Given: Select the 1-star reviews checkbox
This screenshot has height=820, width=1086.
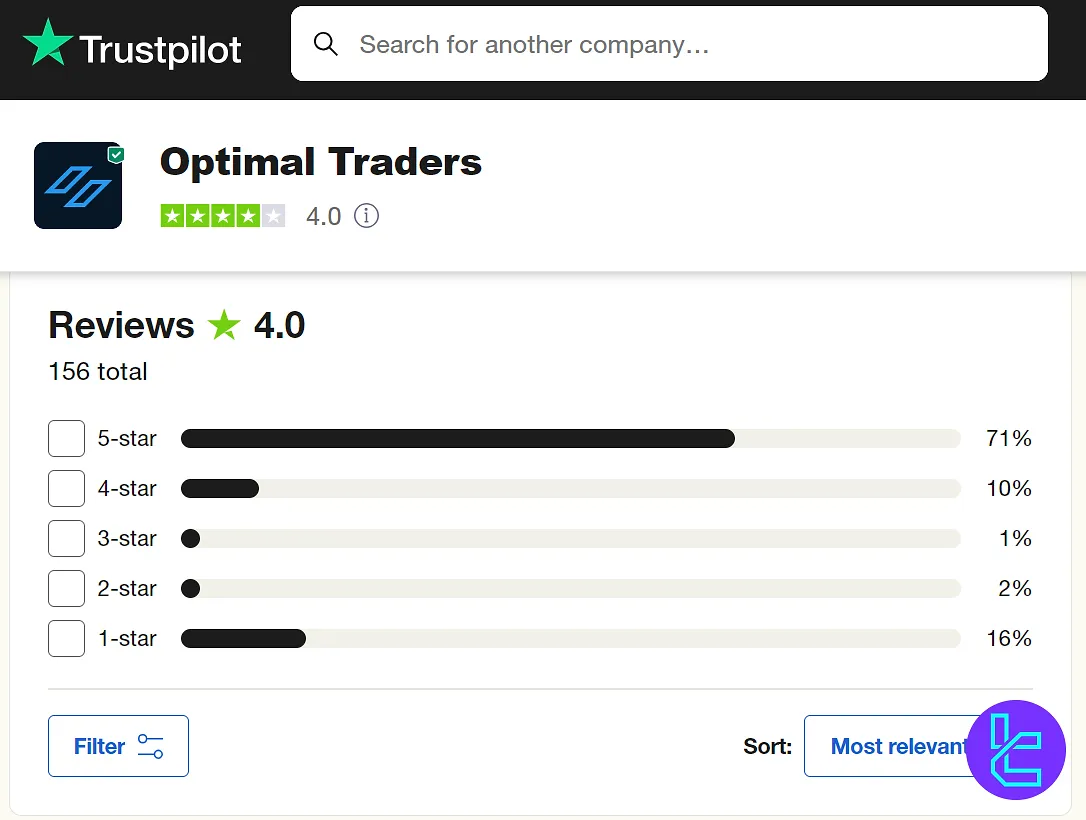Looking at the screenshot, I should pyautogui.click(x=66, y=638).
